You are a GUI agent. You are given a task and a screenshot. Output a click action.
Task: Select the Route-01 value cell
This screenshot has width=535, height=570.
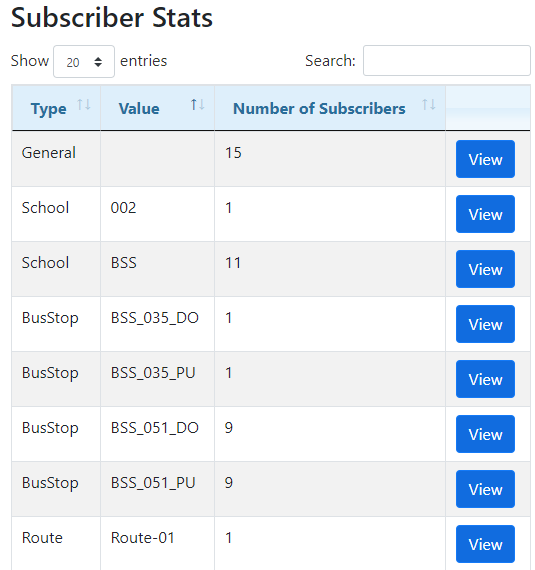157,543
